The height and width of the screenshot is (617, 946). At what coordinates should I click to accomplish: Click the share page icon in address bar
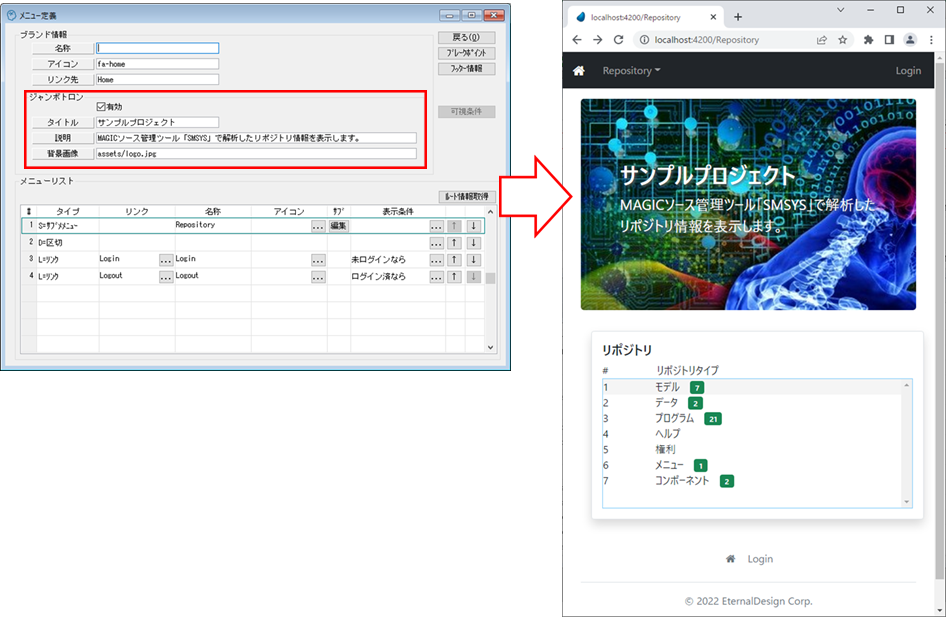tap(821, 40)
